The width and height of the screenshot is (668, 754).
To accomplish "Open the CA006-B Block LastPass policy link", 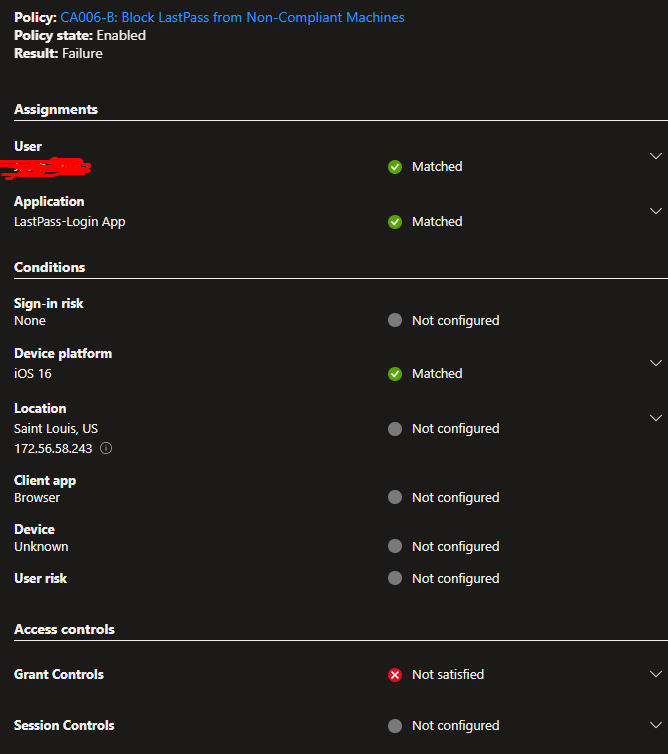I will click(x=232, y=17).
